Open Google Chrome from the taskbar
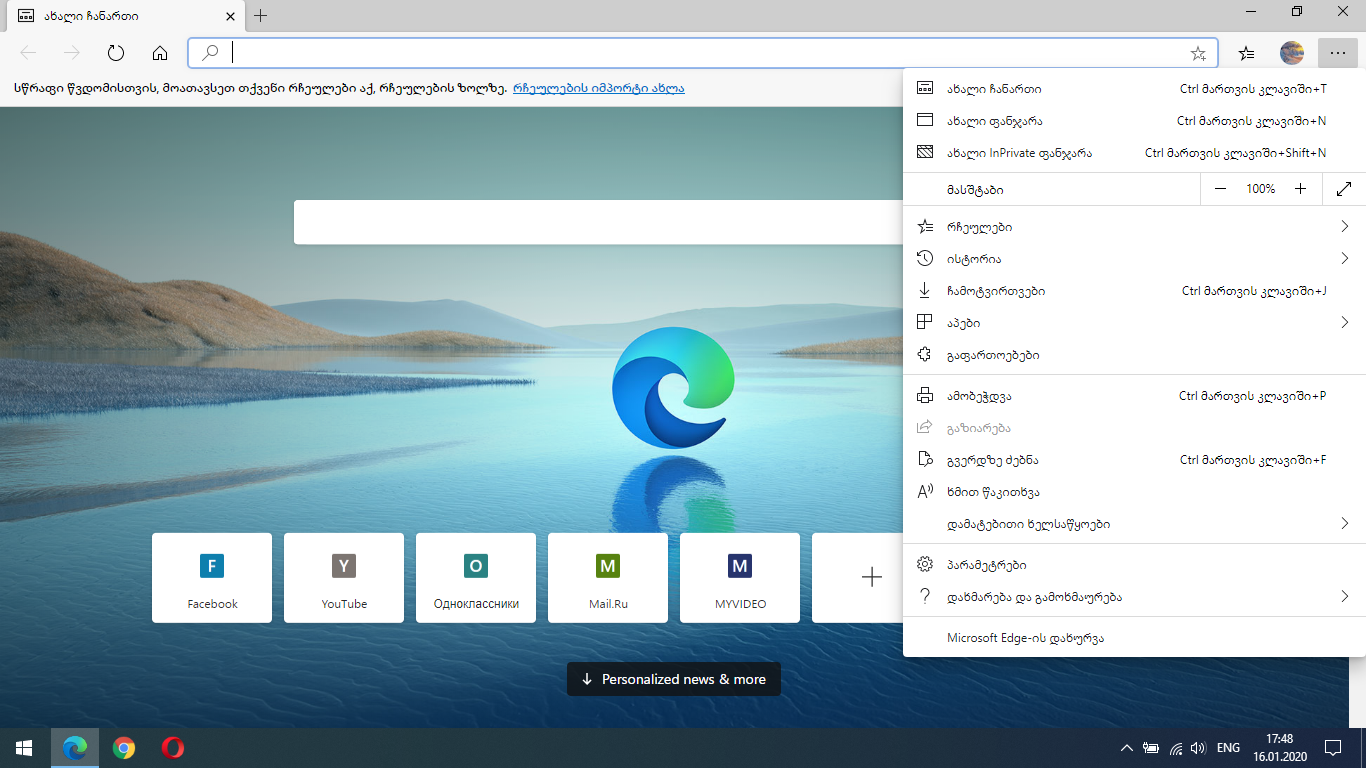Screen dimensions: 1366x768 tap(124, 748)
